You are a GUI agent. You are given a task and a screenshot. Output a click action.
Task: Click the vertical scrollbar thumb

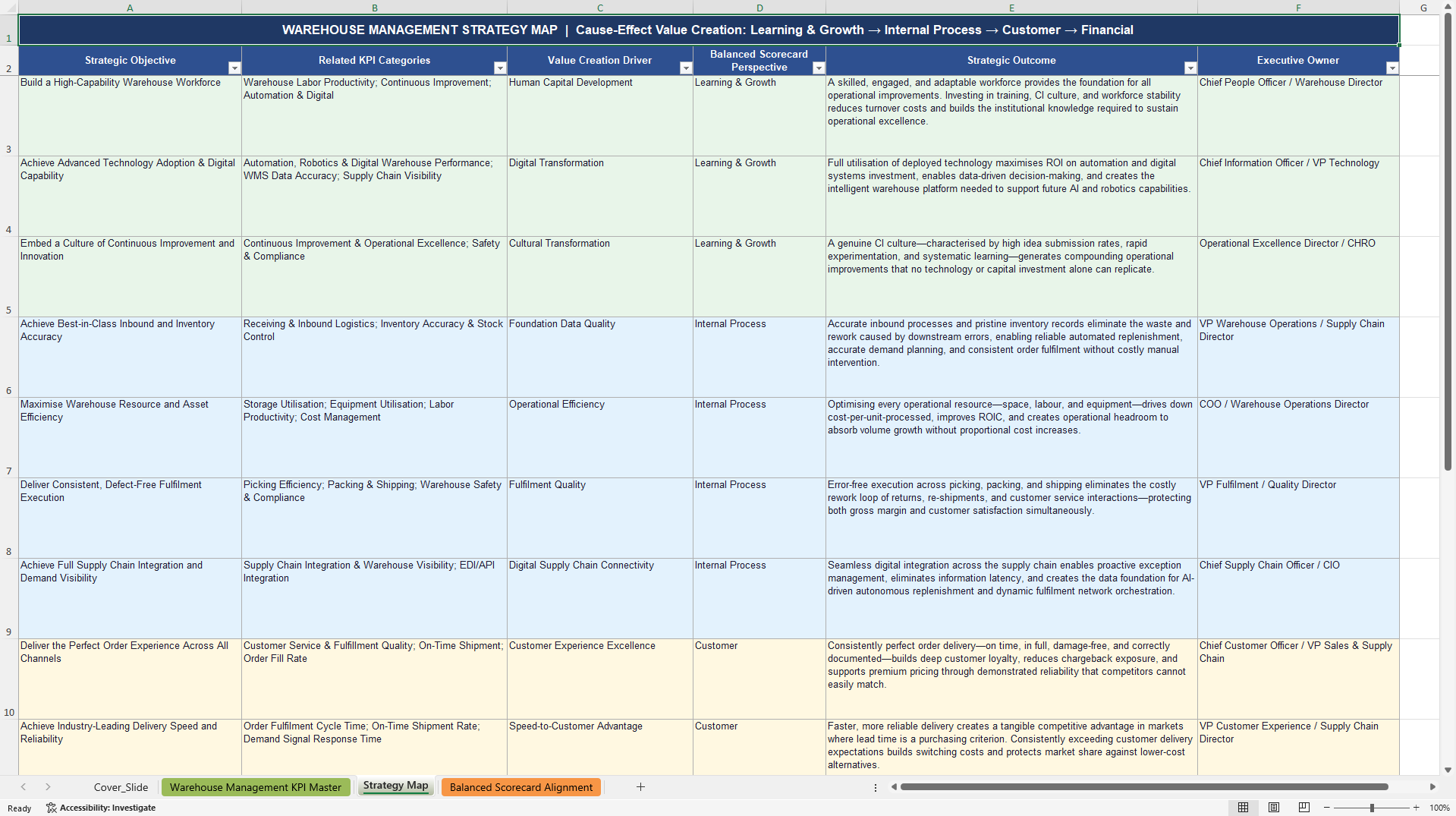pos(1448,242)
